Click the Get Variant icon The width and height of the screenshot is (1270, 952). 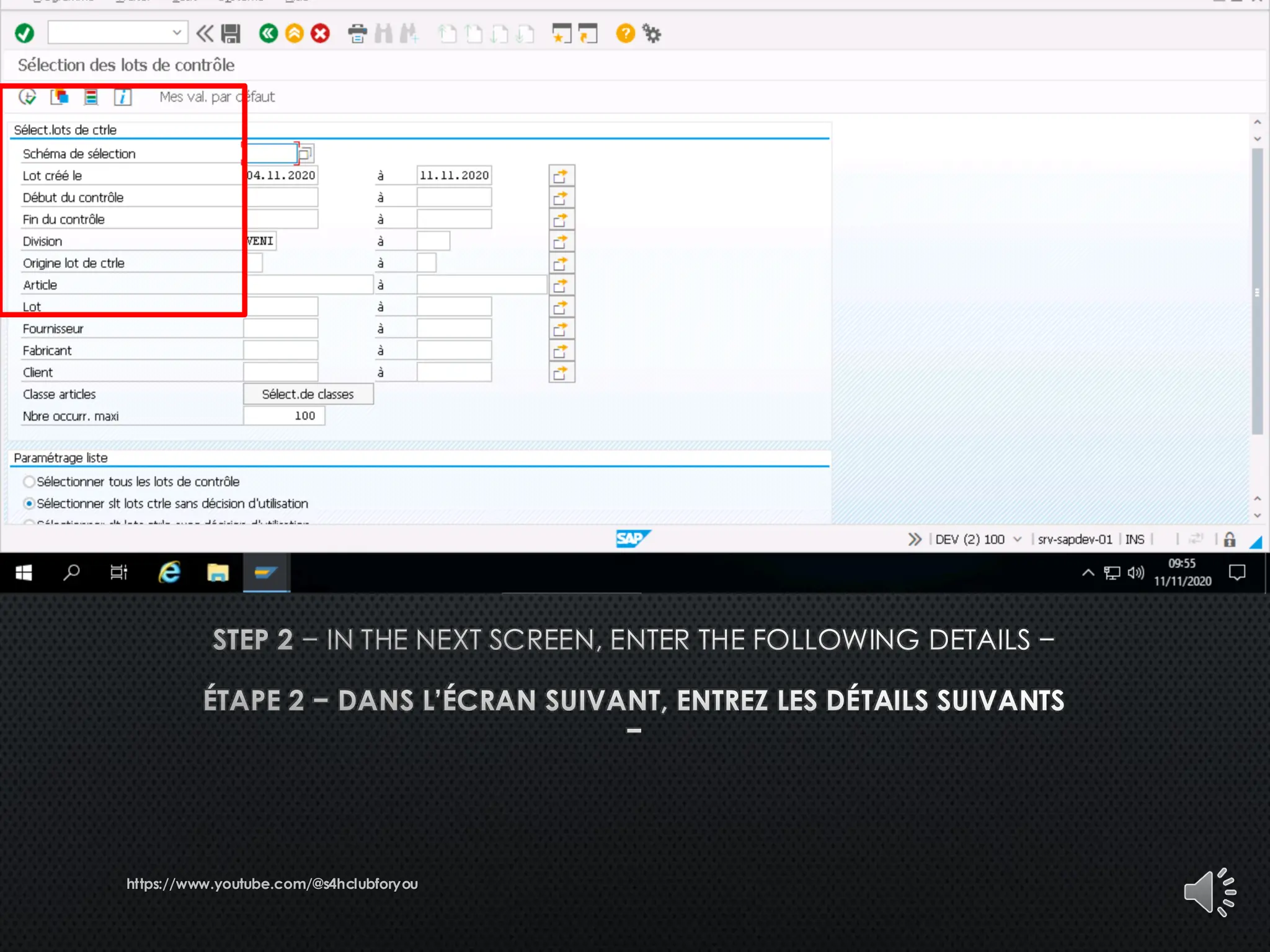pos(60,97)
